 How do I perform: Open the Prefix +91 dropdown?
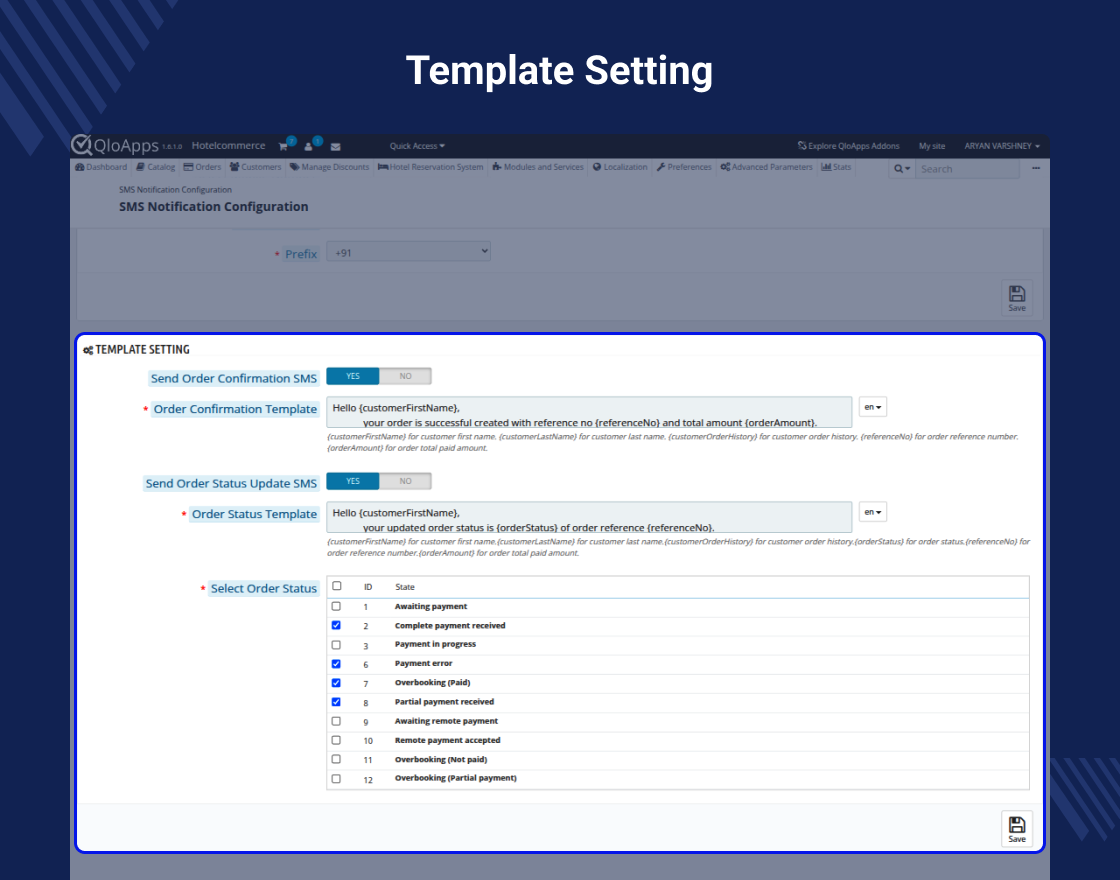coord(409,251)
